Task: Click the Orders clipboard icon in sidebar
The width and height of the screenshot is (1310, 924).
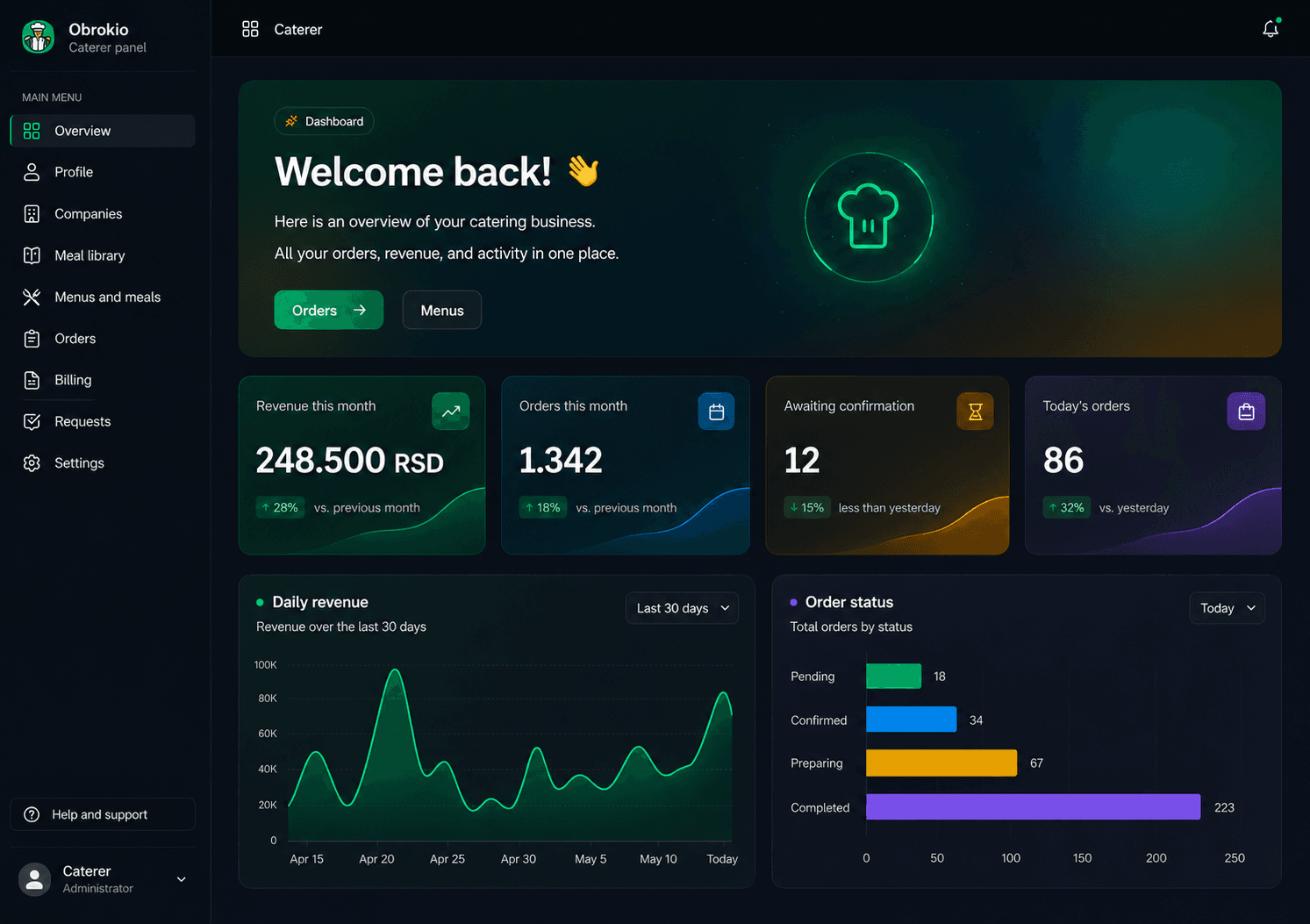Action: click(x=32, y=339)
